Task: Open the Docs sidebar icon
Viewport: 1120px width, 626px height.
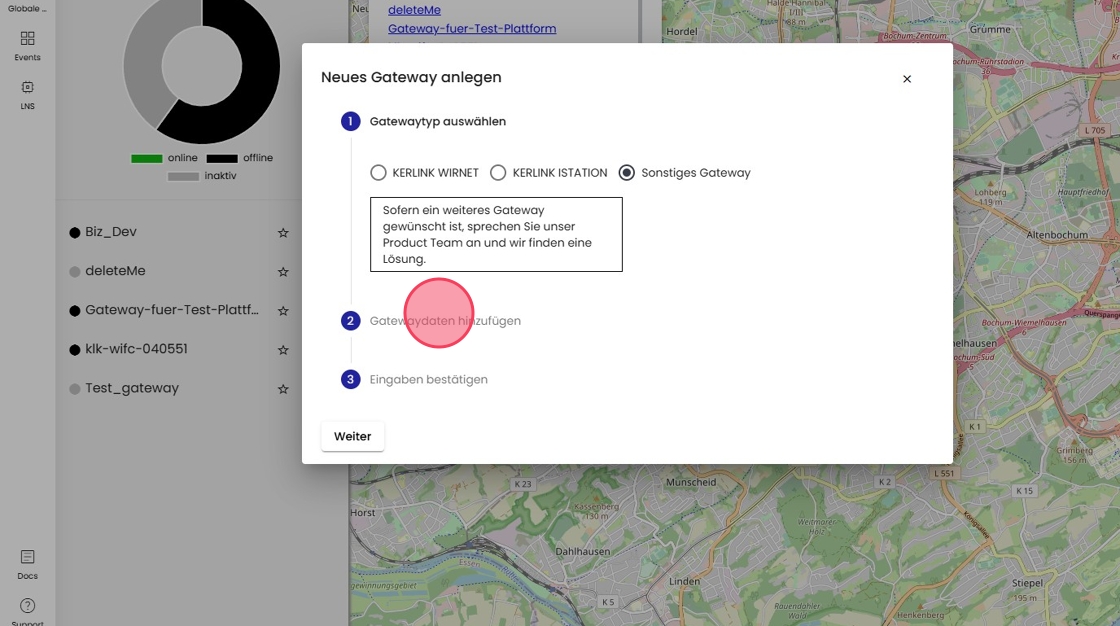Action: [x=27, y=558]
